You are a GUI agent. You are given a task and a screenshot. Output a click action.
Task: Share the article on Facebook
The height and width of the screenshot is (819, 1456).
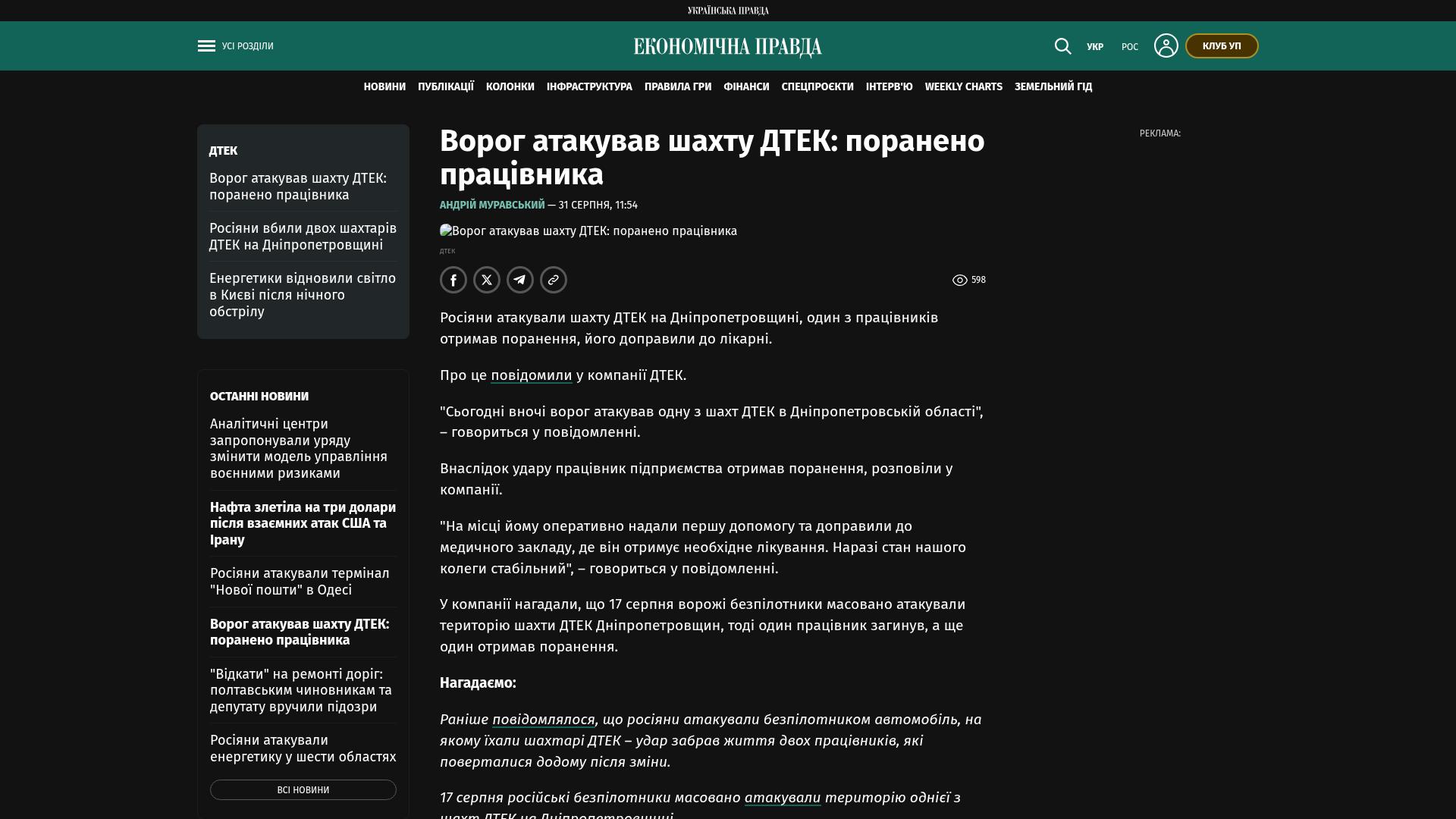(x=453, y=280)
